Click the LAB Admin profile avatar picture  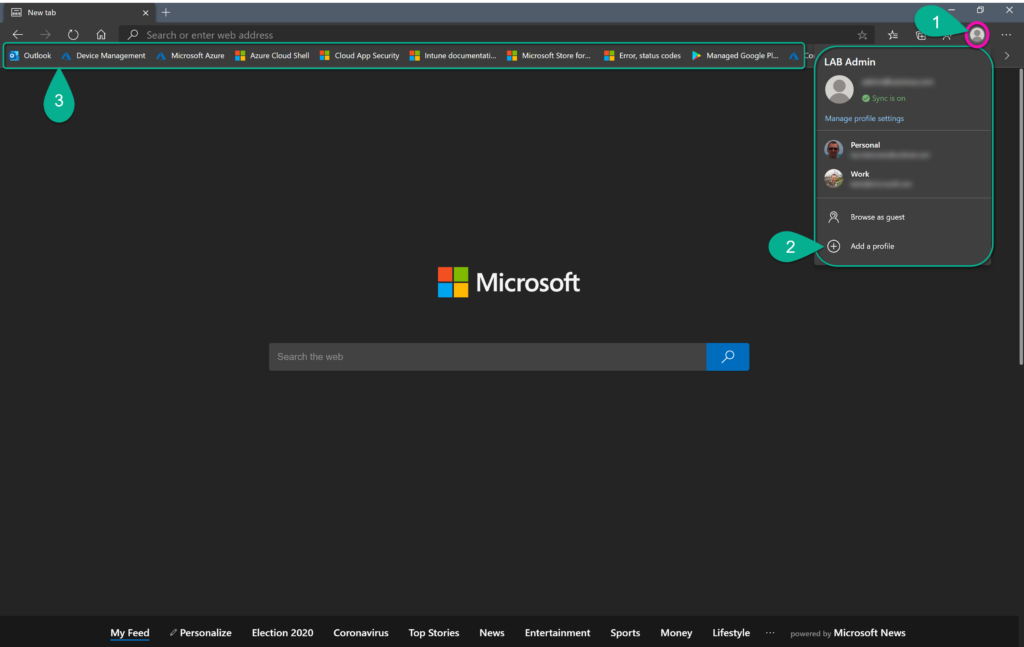point(839,89)
